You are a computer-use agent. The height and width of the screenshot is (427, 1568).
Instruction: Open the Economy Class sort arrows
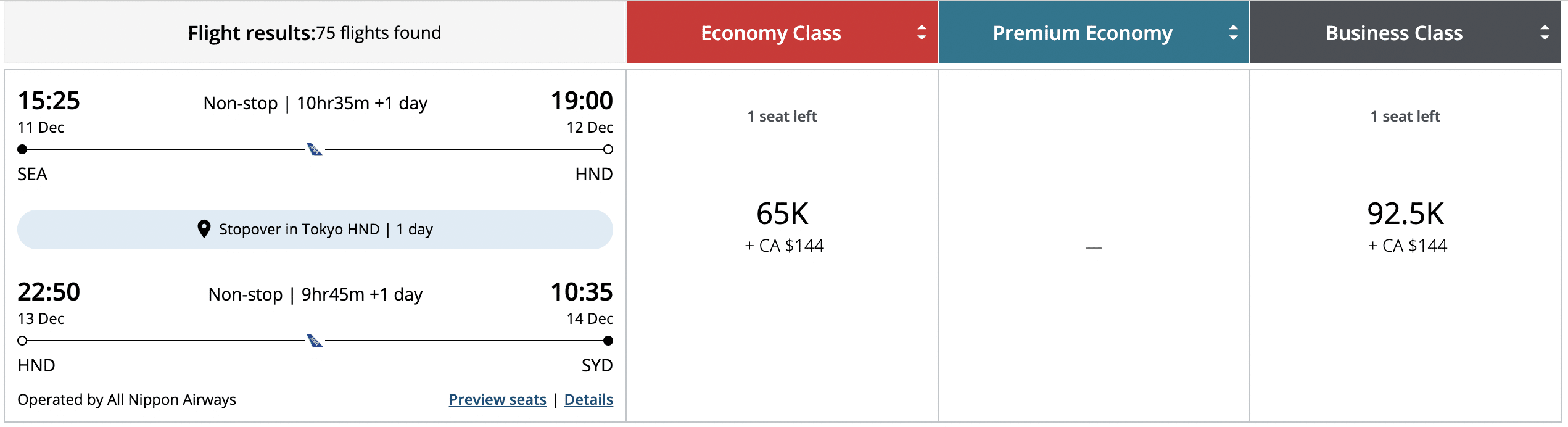[x=920, y=33]
